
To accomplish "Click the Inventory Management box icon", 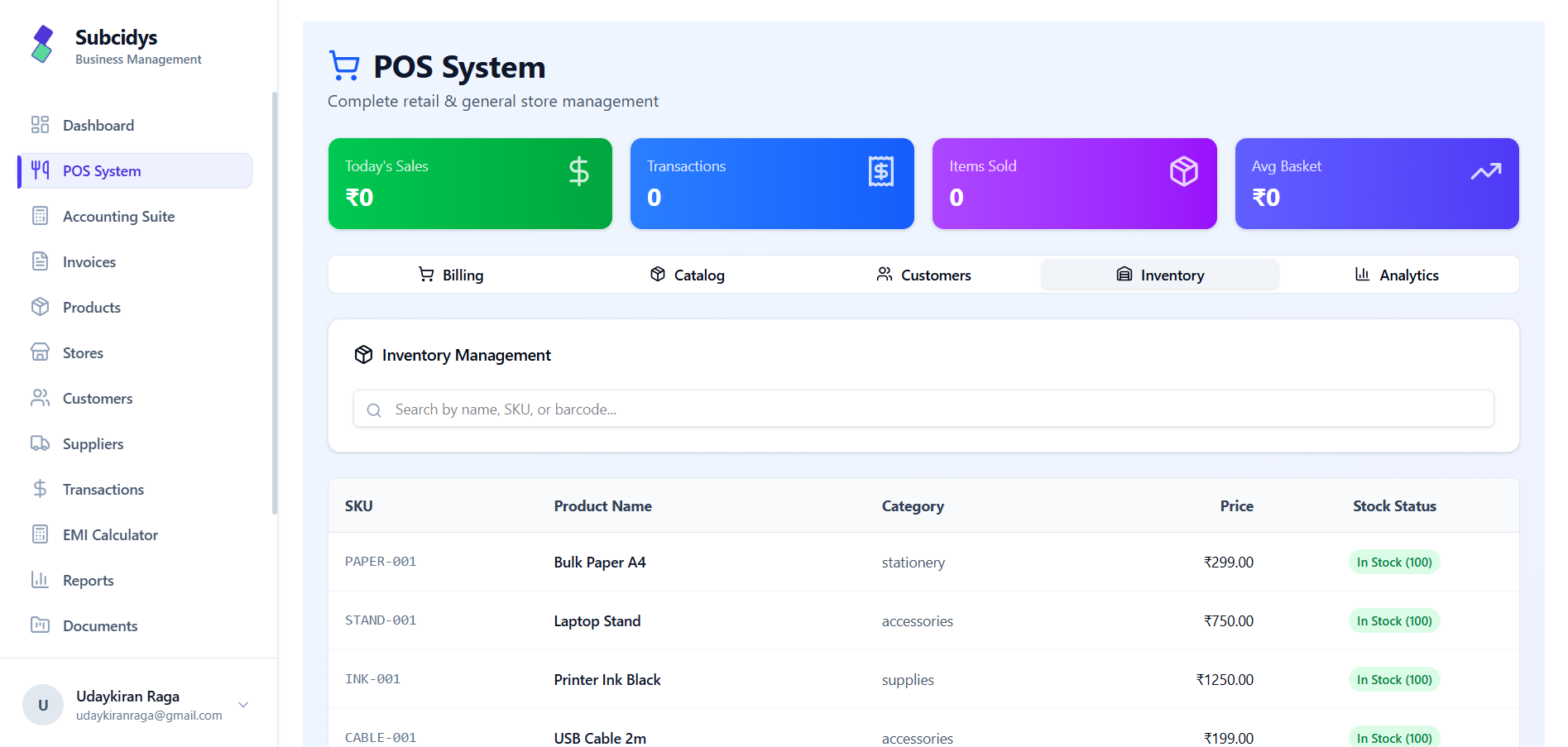I will [x=363, y=355].
